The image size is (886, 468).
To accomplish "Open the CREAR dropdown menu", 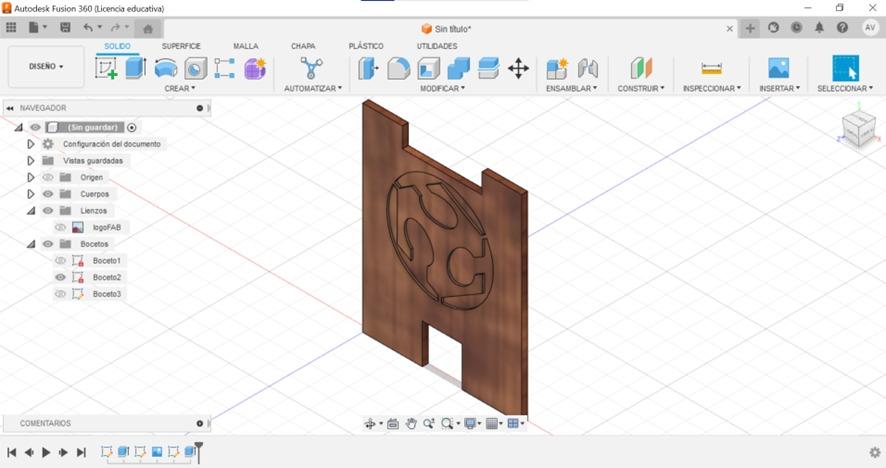I will click(180, 89).
